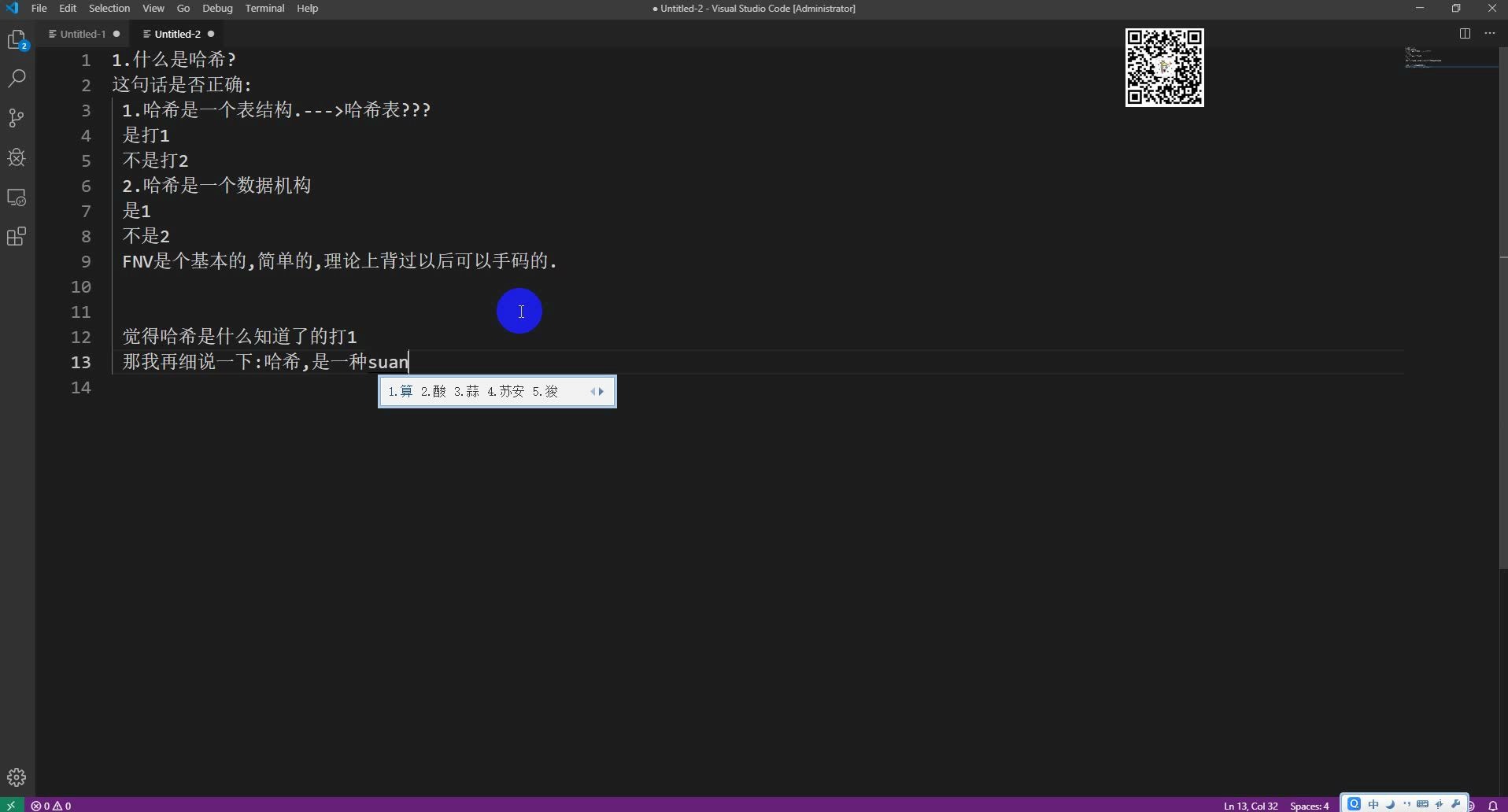Screen dimensions: 1508x812
Task: Toggle punctuation mode on IME toolbar
Action: [x=1406, y=804]
